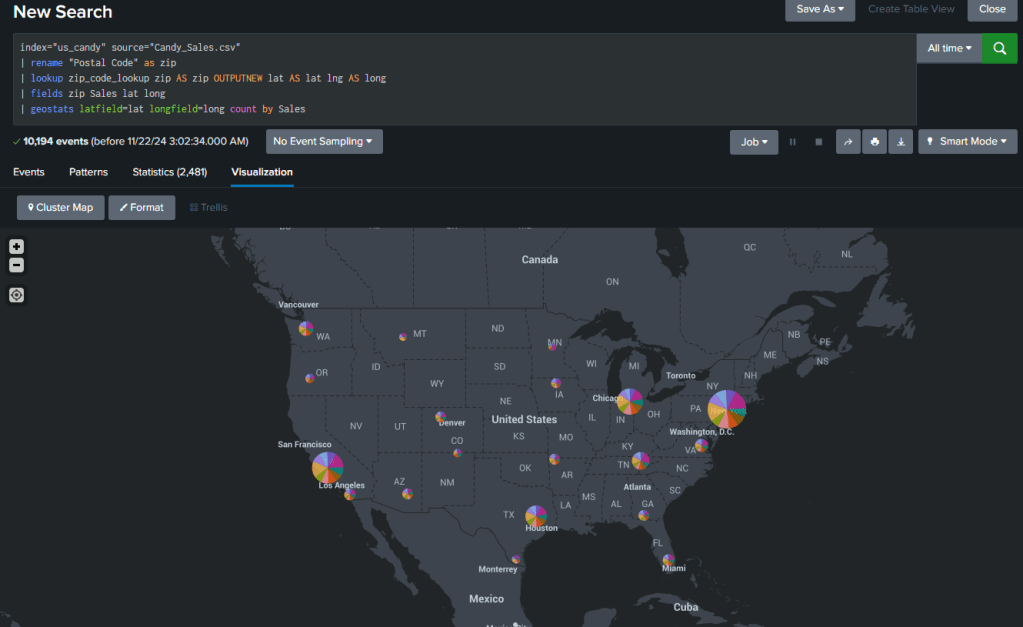
Task: Zoom in on the map
Action: pos(16,247)
